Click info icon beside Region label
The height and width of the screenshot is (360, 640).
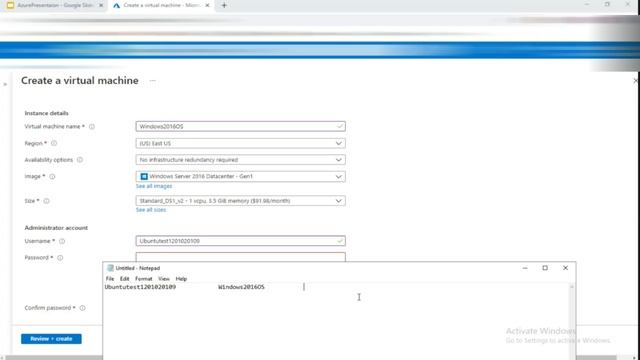point(54,143)
